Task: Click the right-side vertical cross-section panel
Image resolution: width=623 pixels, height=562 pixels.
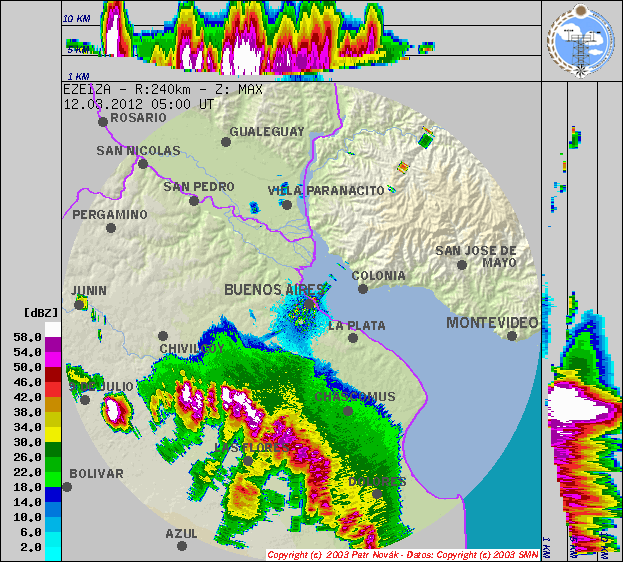Action: (x=582, y=321)
